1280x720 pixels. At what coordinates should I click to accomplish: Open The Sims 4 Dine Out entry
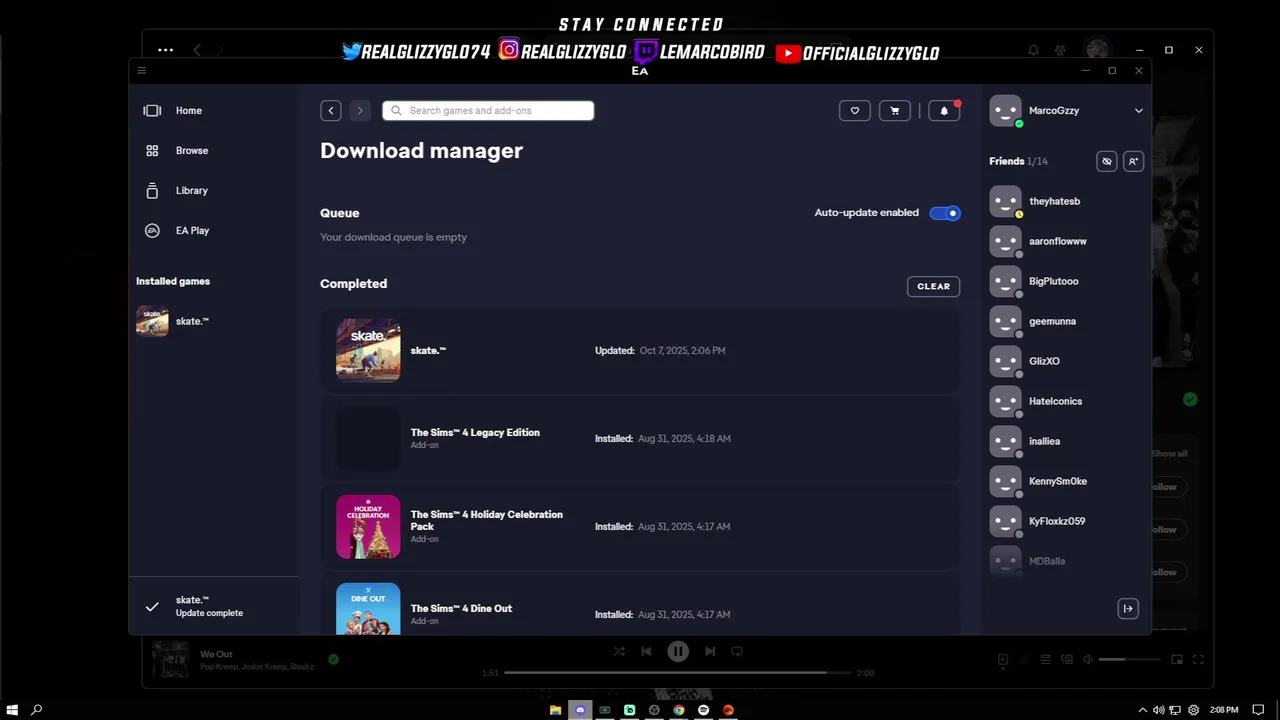point(640,606)
